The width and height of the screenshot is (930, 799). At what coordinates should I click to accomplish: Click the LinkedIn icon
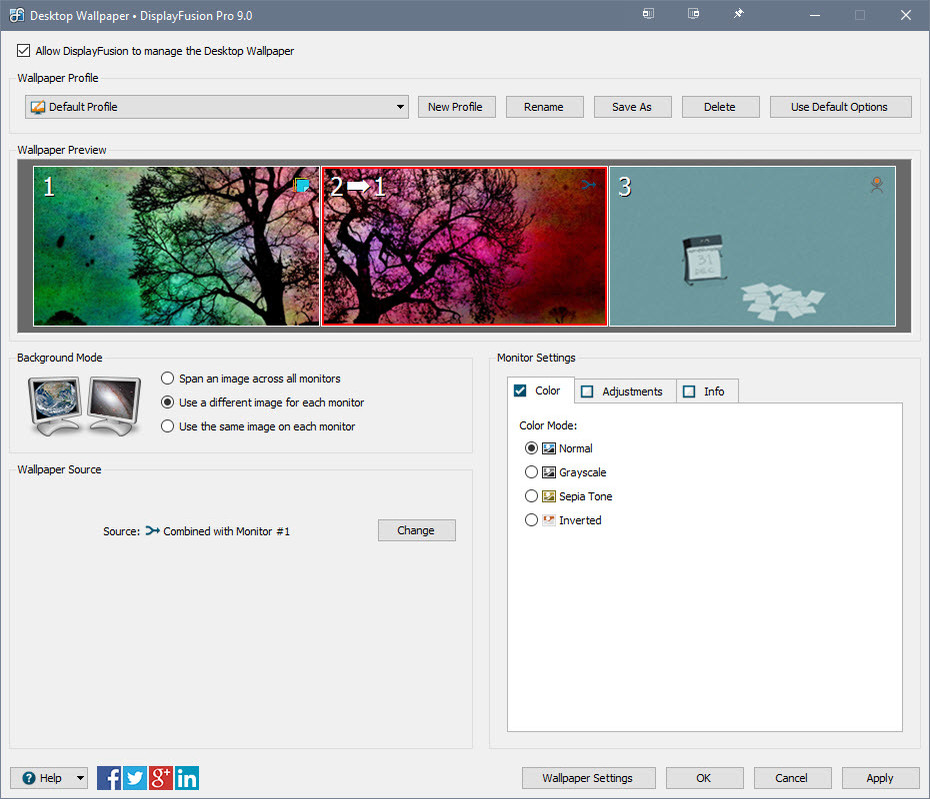pos(186,777)
